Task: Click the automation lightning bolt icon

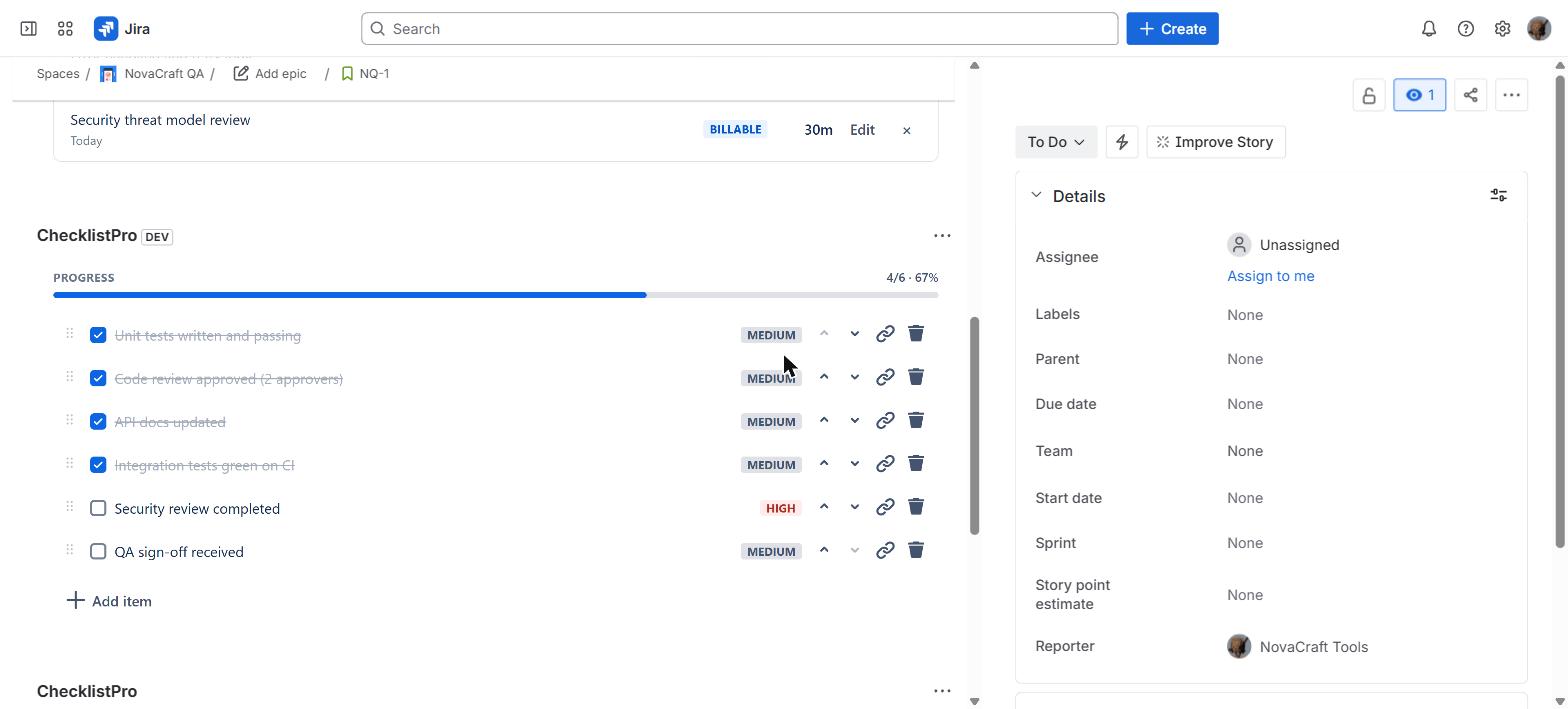Action: [x=1122, y=142]
